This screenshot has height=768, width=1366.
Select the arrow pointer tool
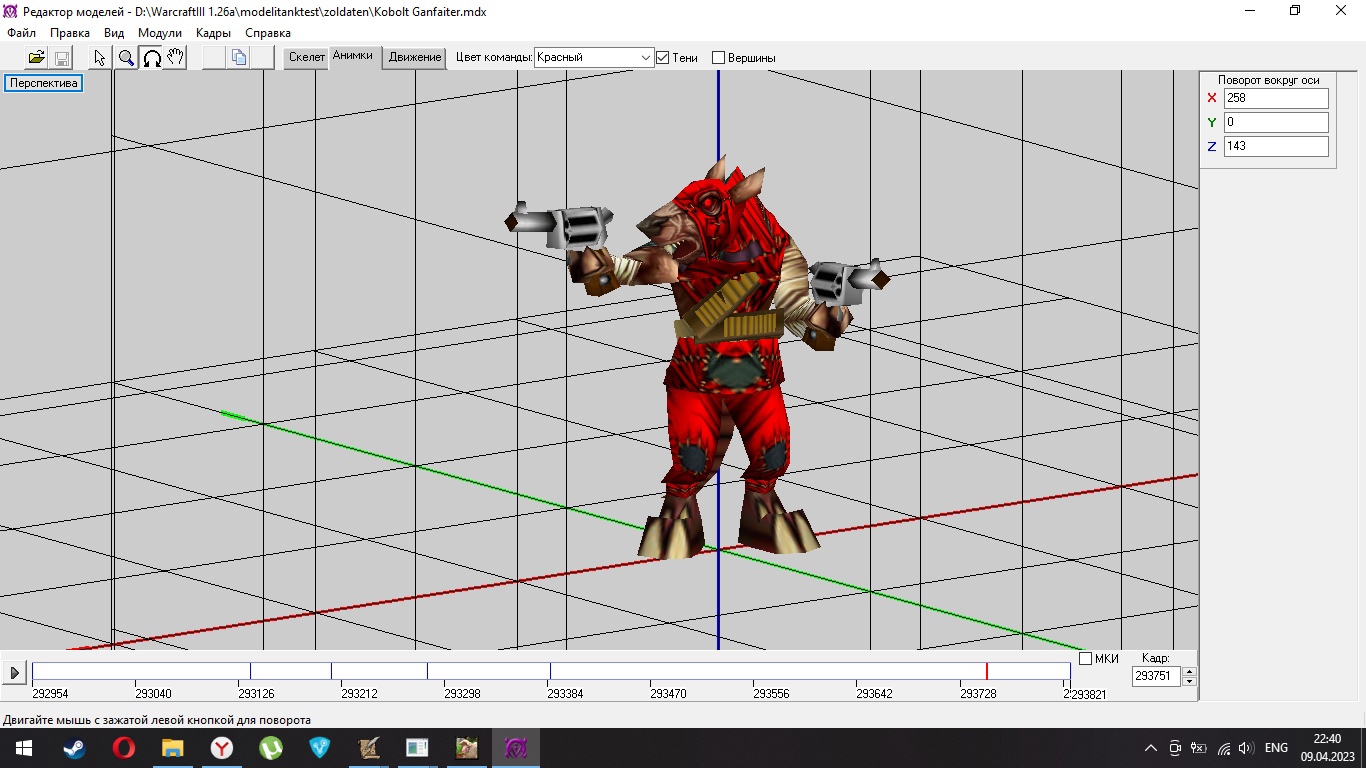coord(100,58)
